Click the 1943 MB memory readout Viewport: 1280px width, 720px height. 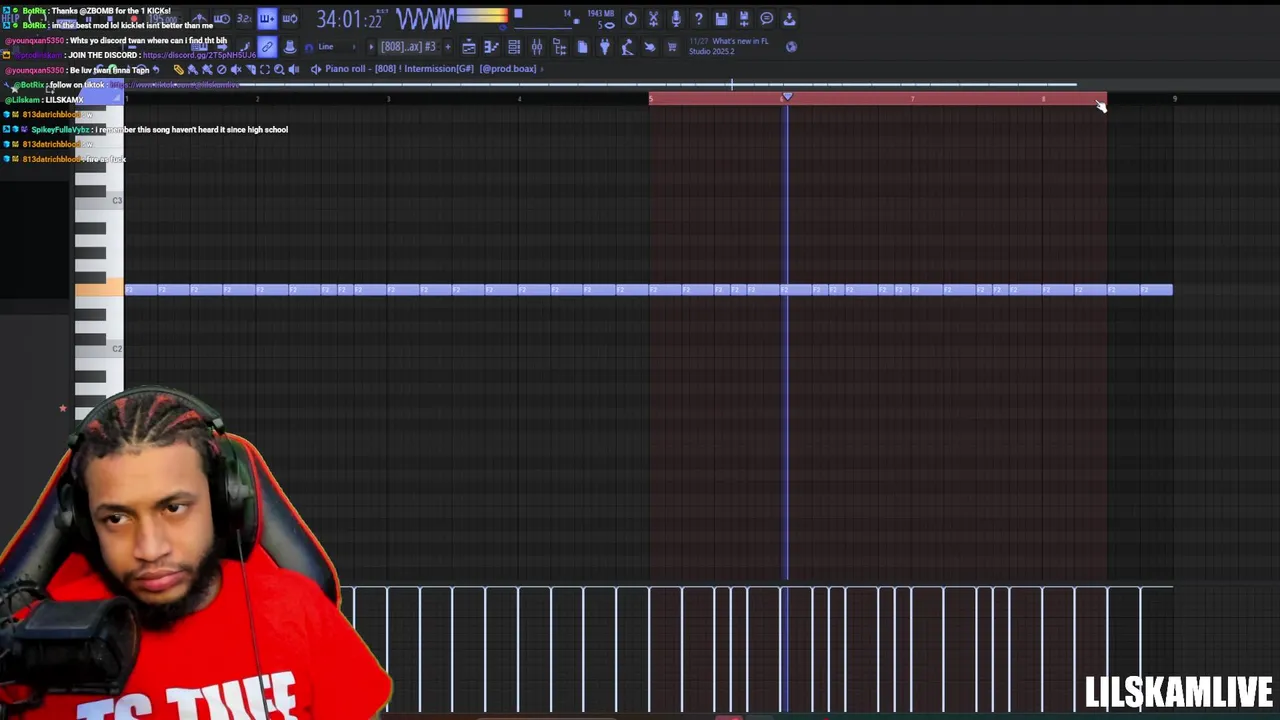pyautogui.click(x=601, y=13)
